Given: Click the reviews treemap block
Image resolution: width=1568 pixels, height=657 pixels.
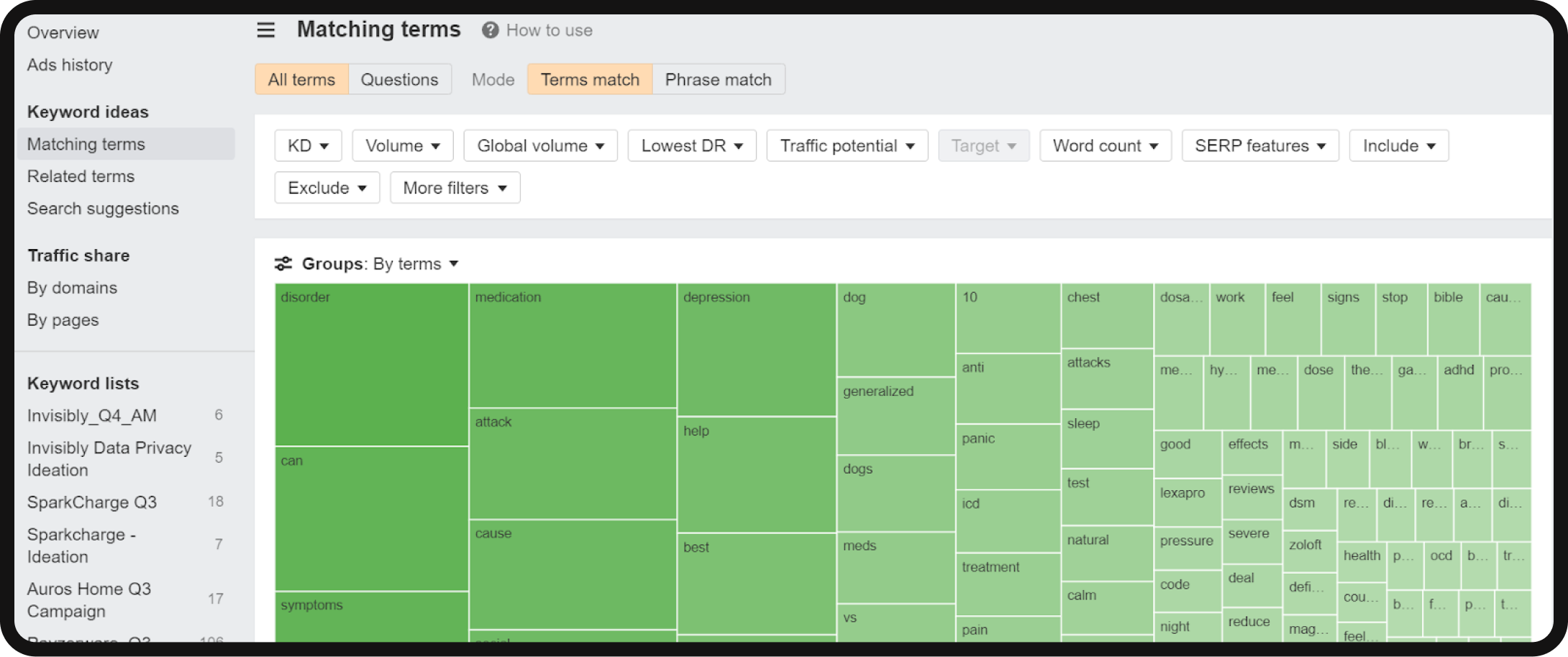Looking at the screenshot, I should point(1252,497).
